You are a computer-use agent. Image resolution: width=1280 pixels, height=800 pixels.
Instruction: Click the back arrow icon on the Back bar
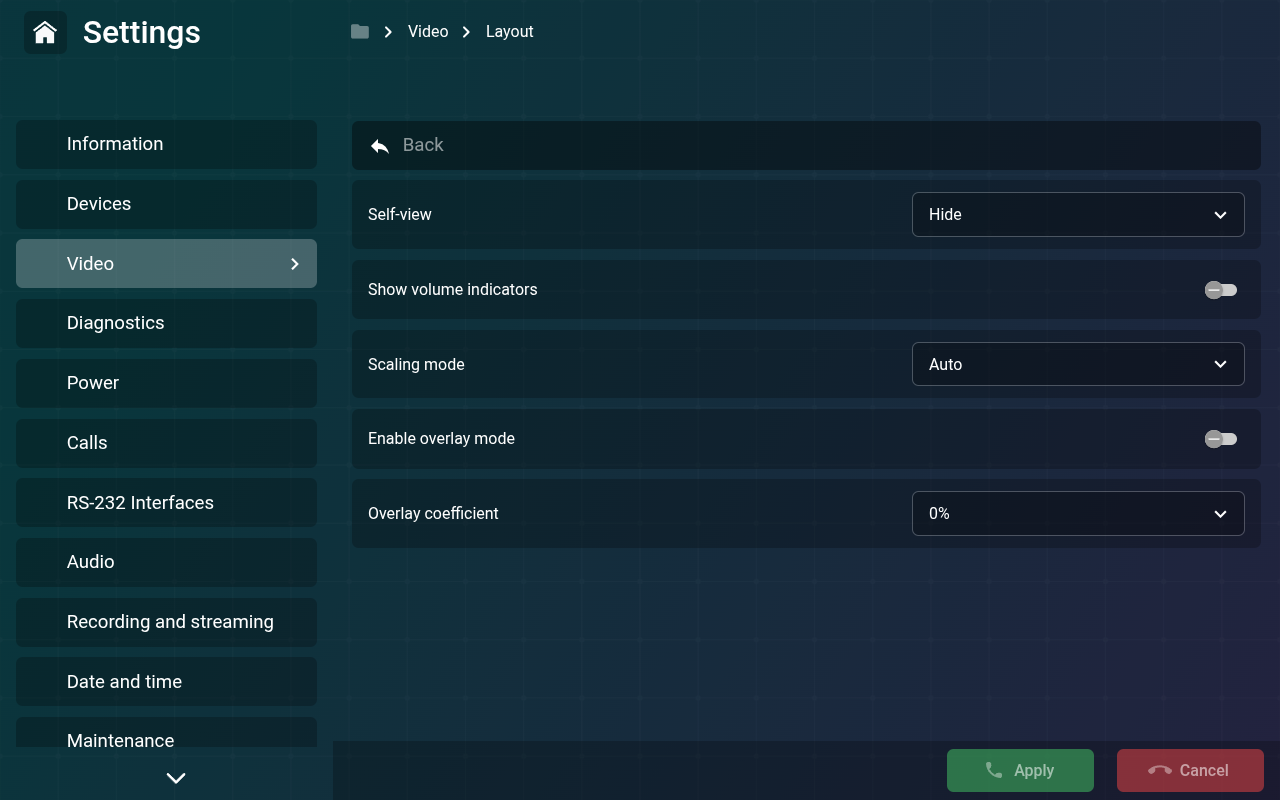point(379,145)
